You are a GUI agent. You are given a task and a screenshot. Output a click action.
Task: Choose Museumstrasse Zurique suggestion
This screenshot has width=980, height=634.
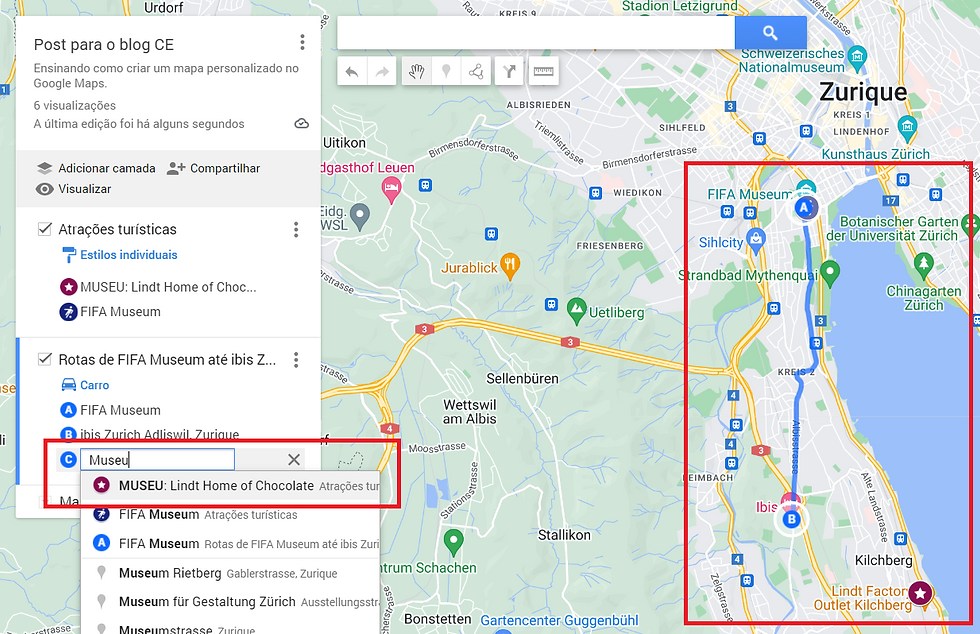231,628
